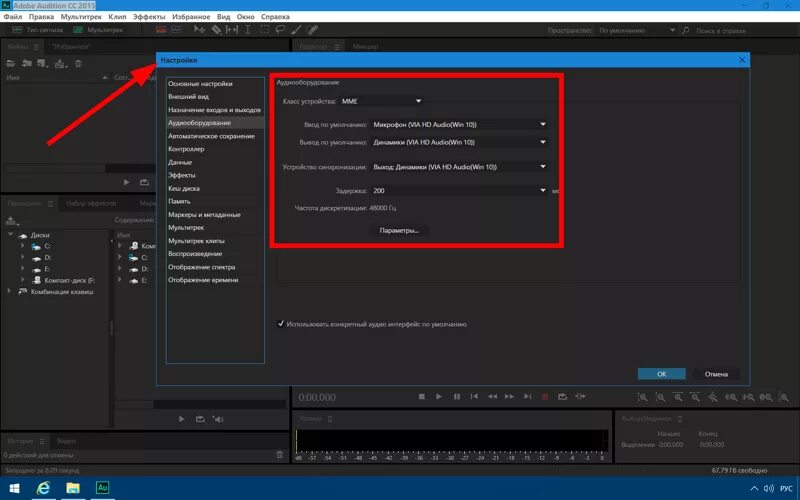The height and width of the screenshot is (500, 800).
Task: Toggle auto-play speaker icon in Media Browser
Action: [218, 419]
